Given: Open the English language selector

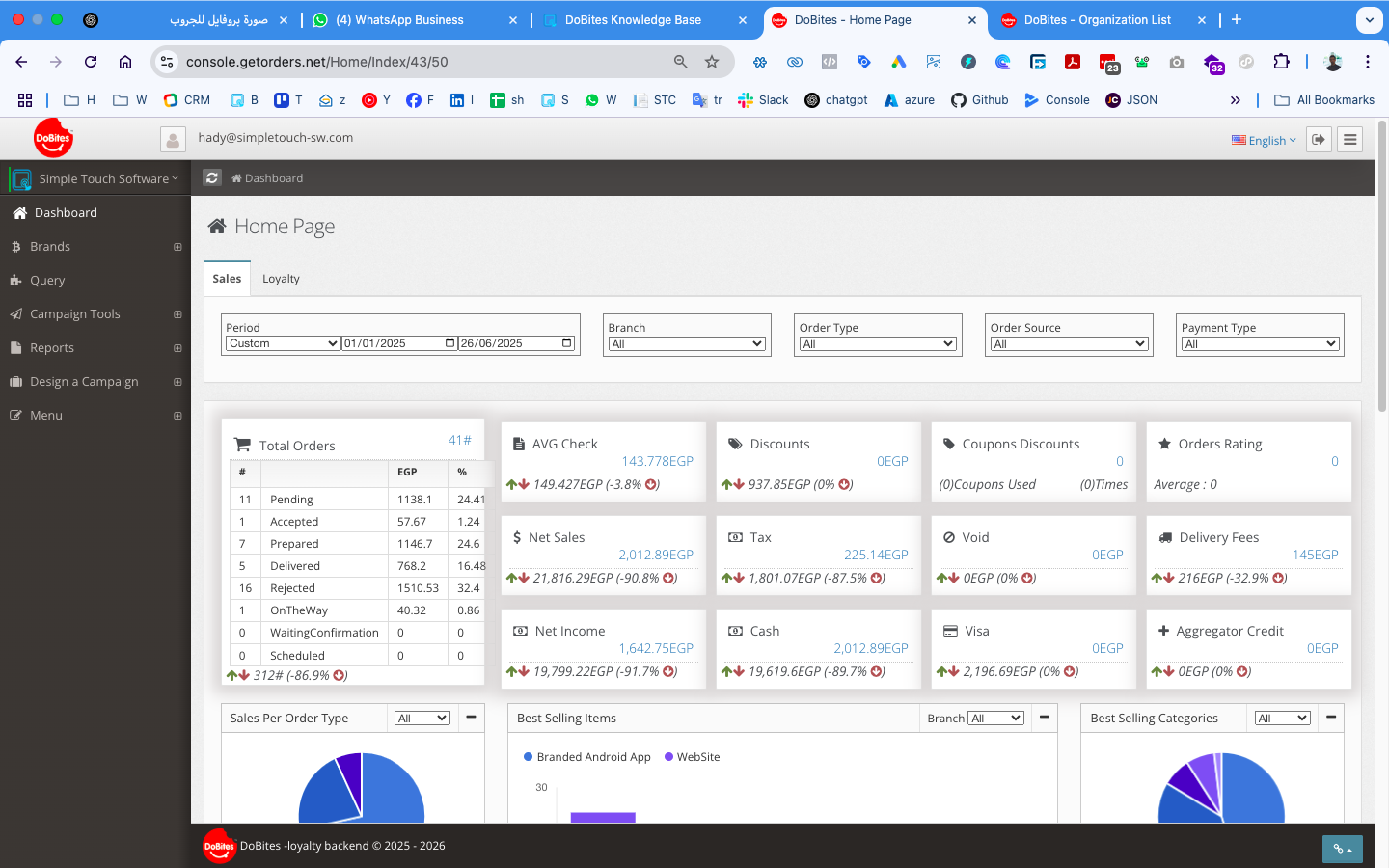Looking at the screenshot, I should [x=1264, y=140].
